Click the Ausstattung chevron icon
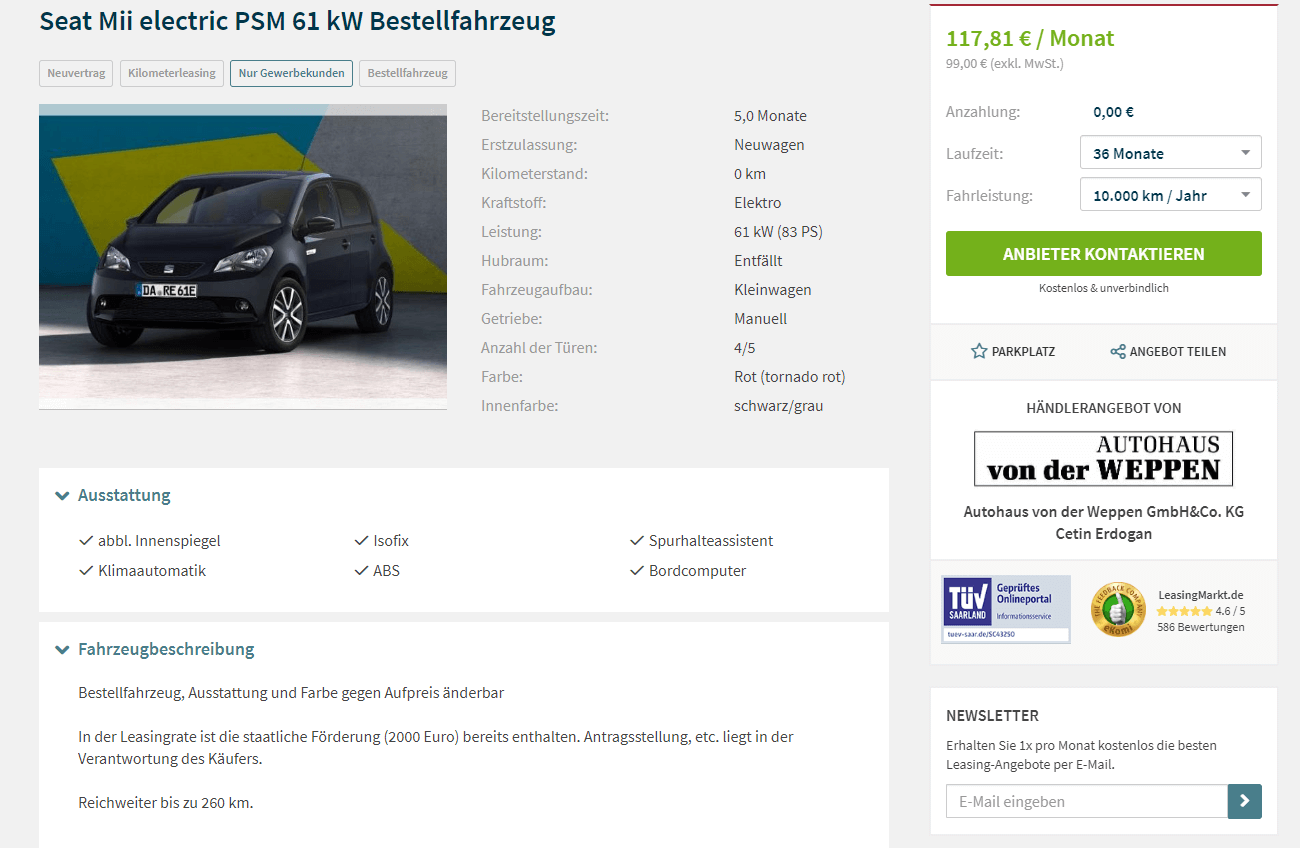Screen dimensions: 1300x848 click(x=62, y=495)
